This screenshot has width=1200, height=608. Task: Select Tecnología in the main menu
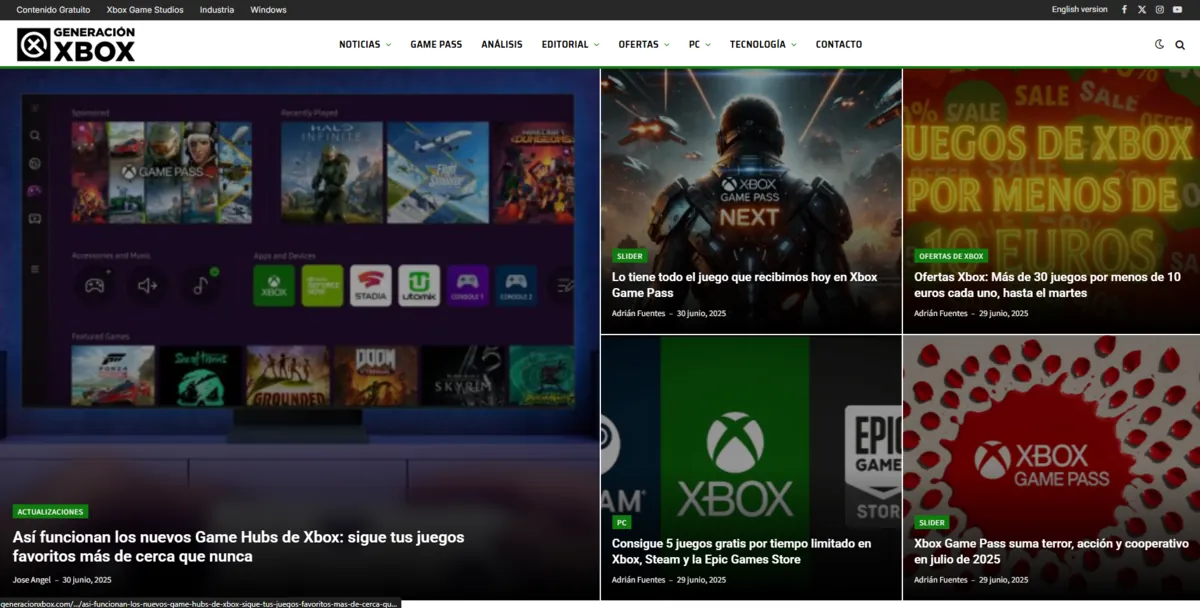tap(758, 44)
